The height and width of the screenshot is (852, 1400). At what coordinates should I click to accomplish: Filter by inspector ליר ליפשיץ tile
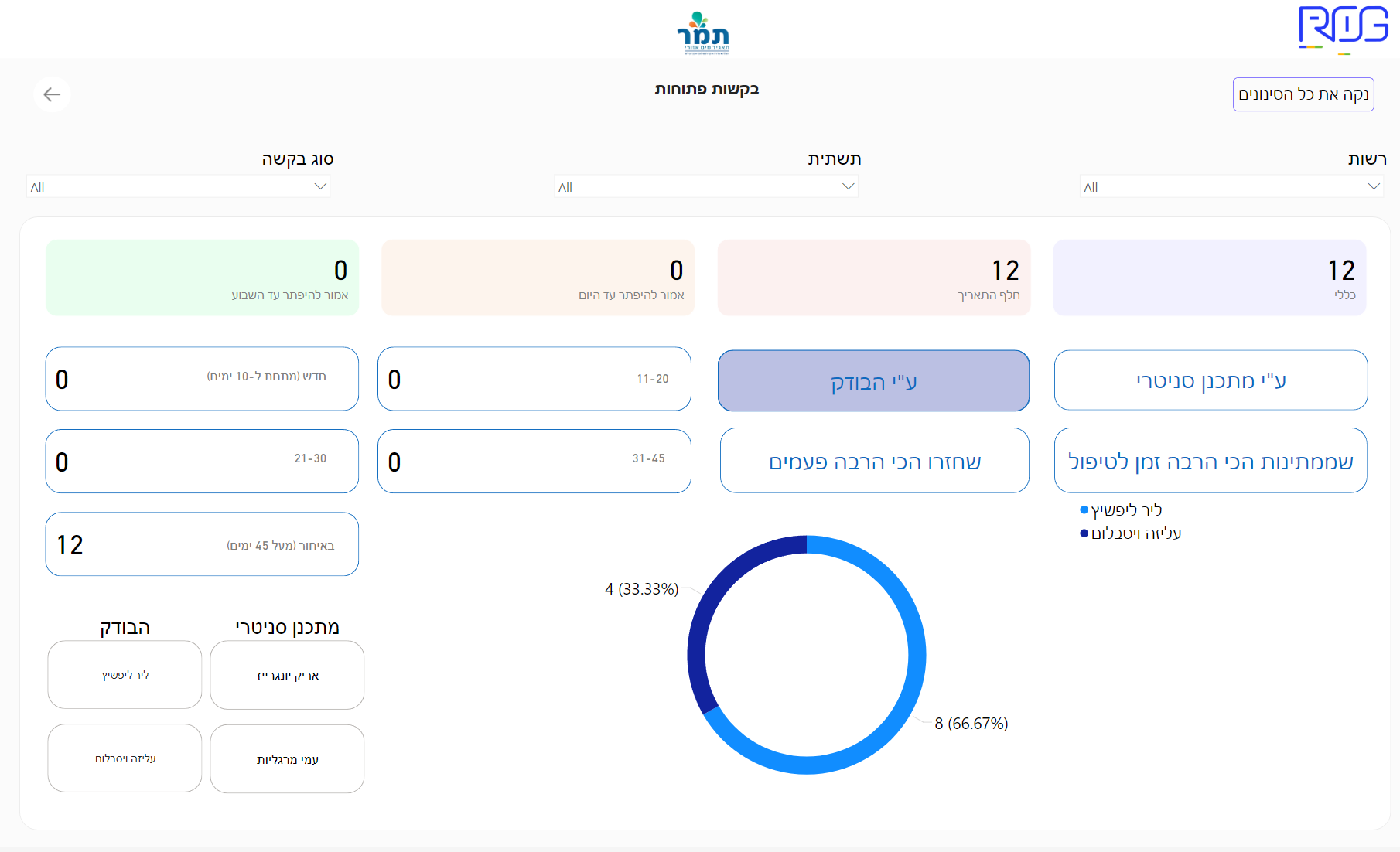(125, 675)
